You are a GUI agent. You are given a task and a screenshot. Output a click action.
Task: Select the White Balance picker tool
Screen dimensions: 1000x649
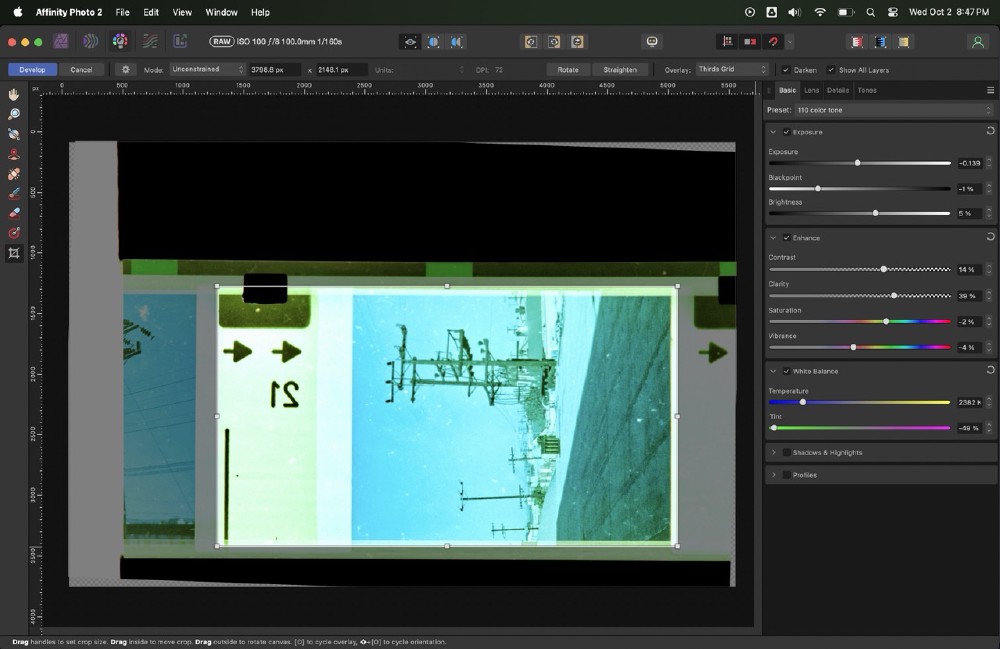[13, 134]
